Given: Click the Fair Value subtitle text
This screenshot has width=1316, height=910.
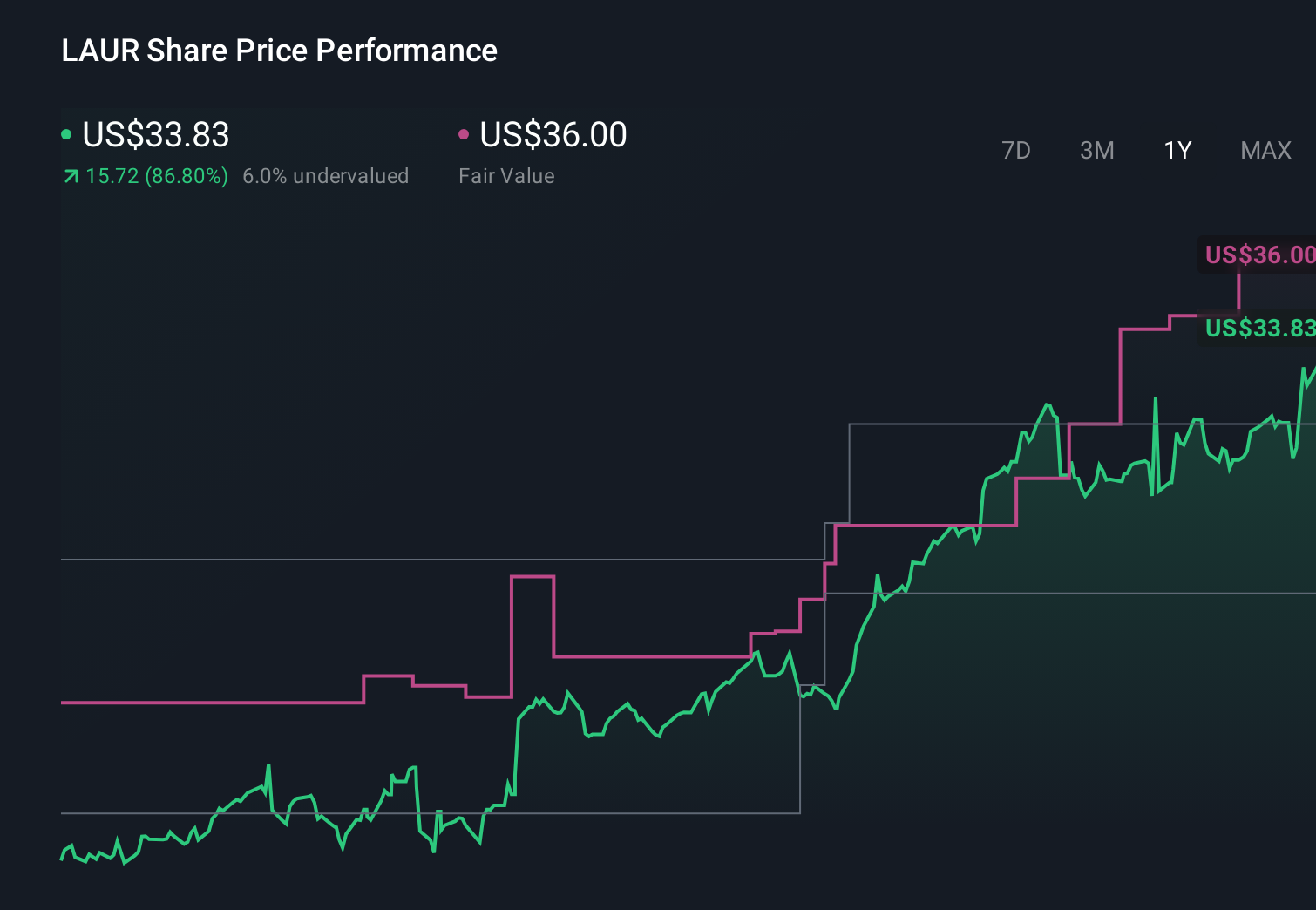Looking at the screenshot, I should click(x=505, y=176).
